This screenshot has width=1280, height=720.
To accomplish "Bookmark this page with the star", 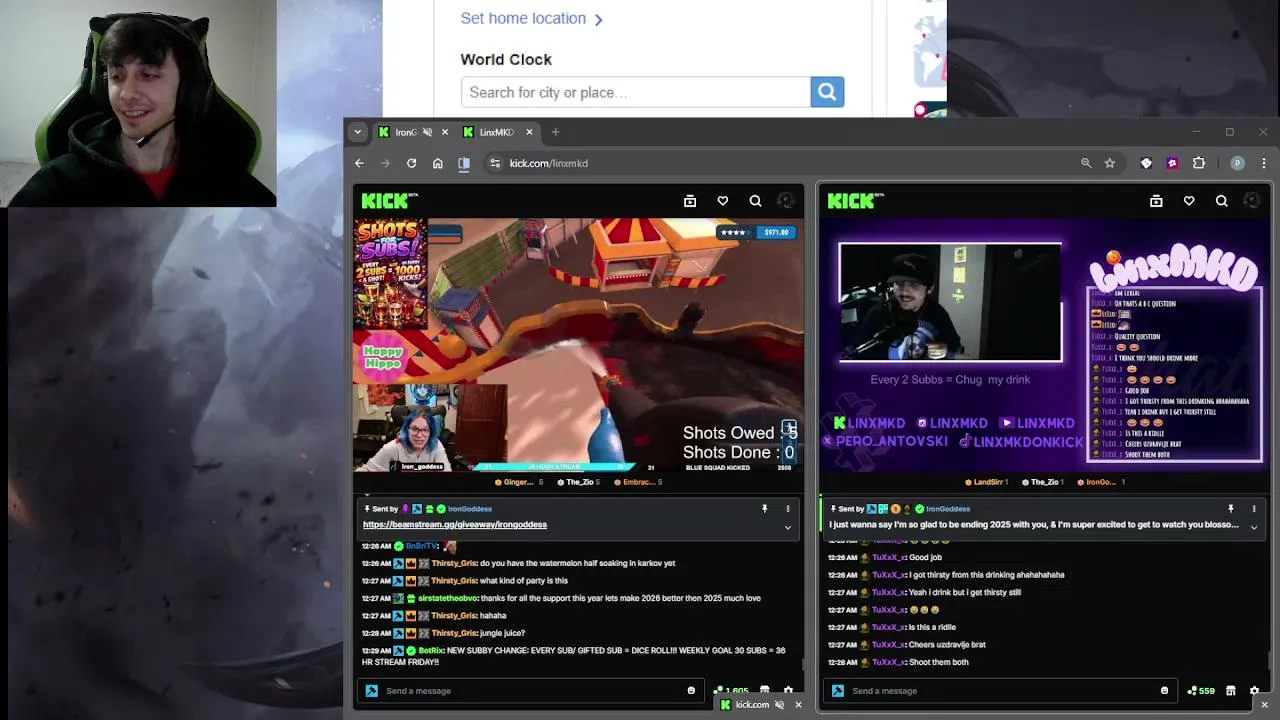I will [1110, 163].
